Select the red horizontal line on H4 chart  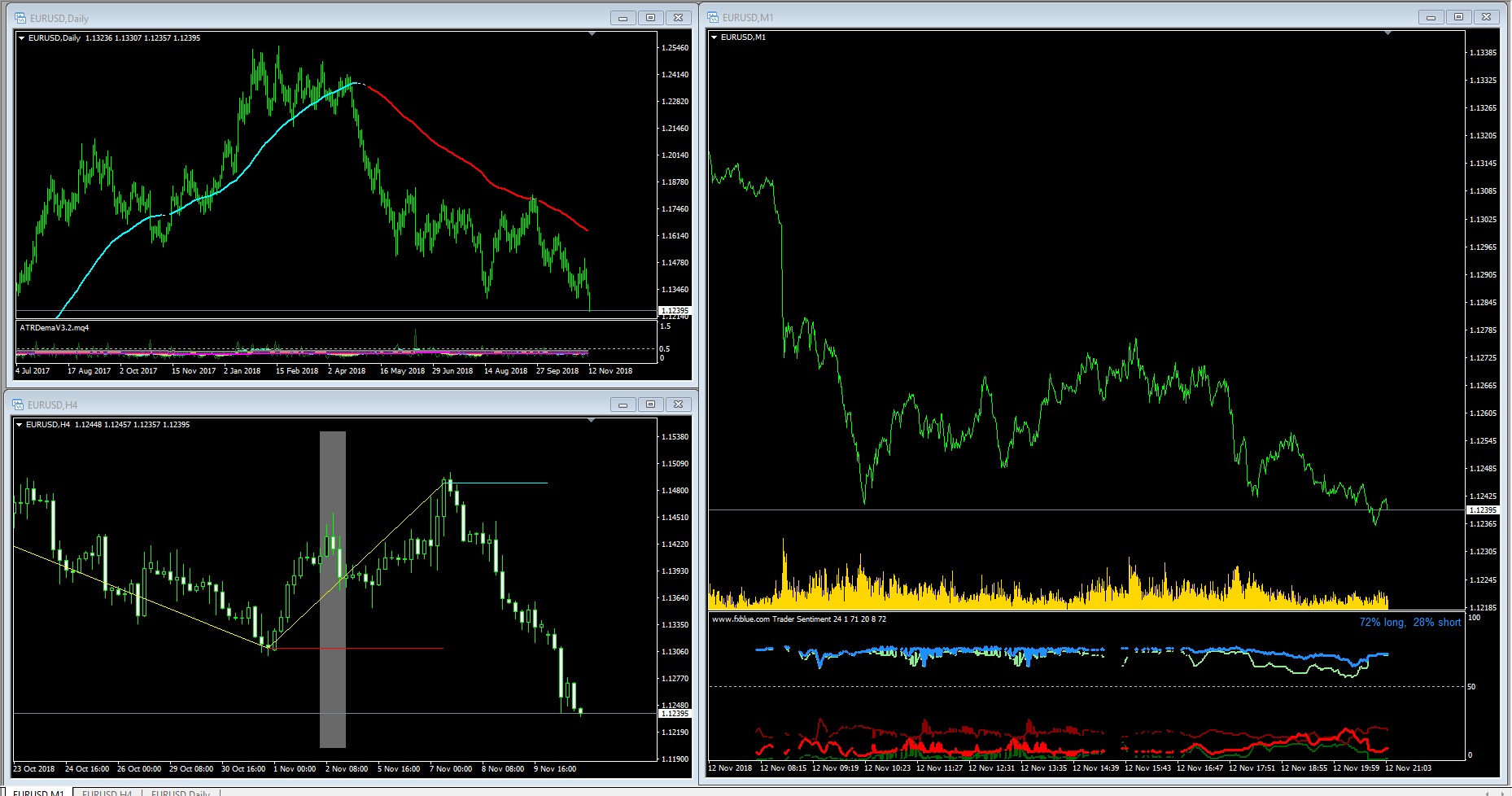358,649
